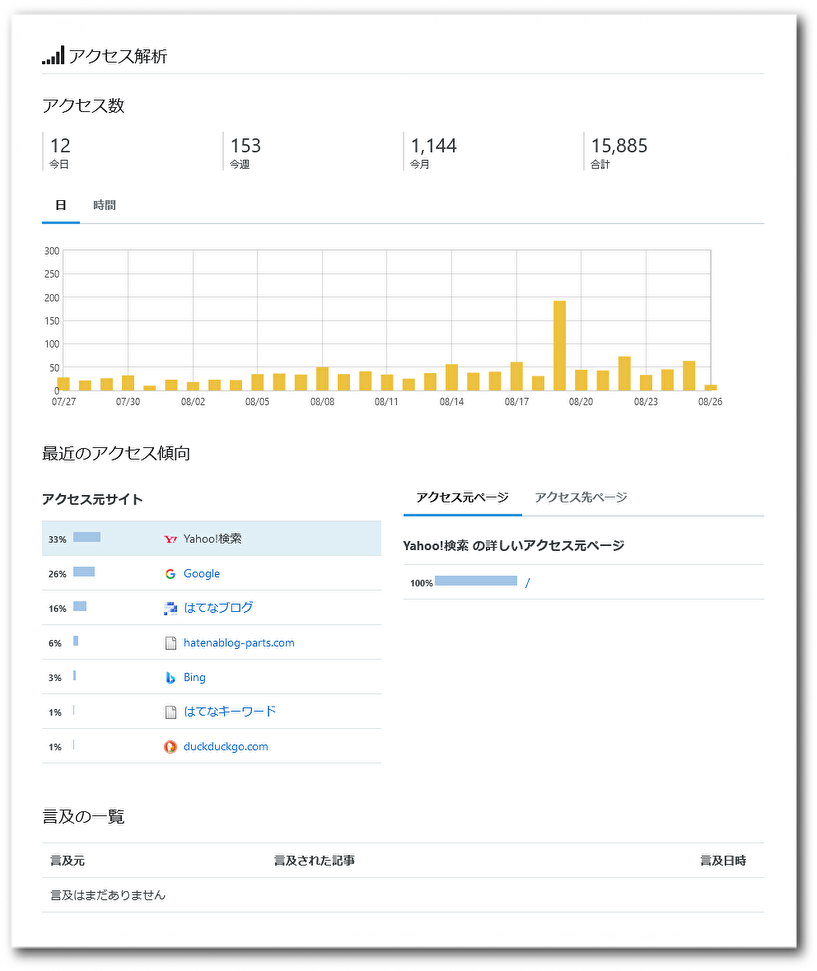Click the document icon beside hatenablog-parts.com

(170, 642)
